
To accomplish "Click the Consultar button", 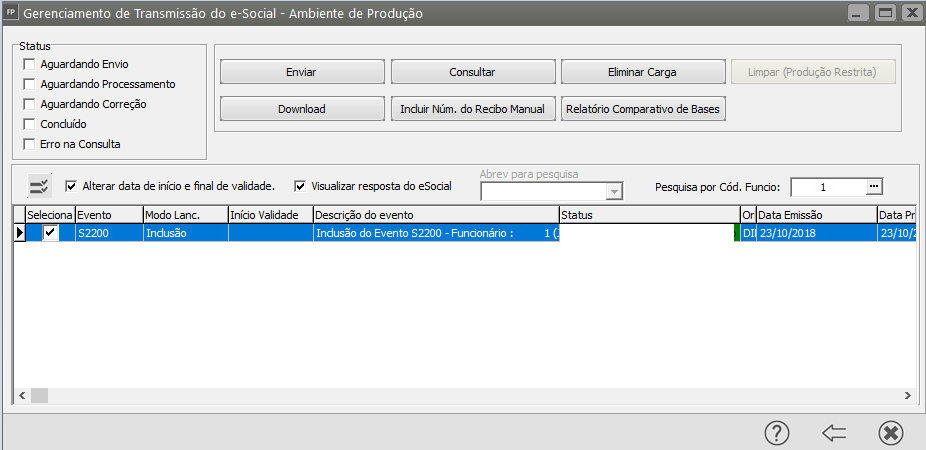I will pos(472,72).
